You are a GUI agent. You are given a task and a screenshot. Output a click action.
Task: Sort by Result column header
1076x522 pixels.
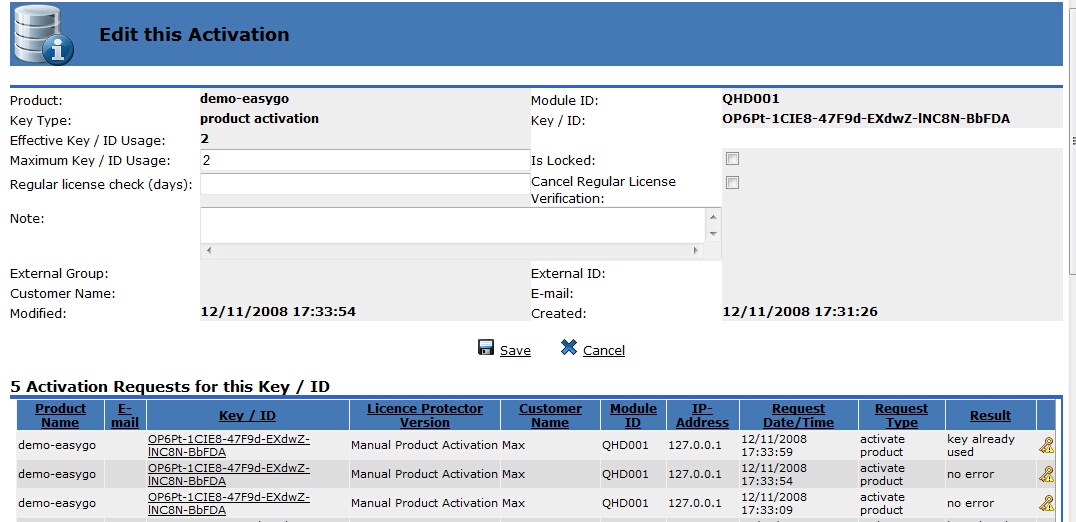click(990, 416)
